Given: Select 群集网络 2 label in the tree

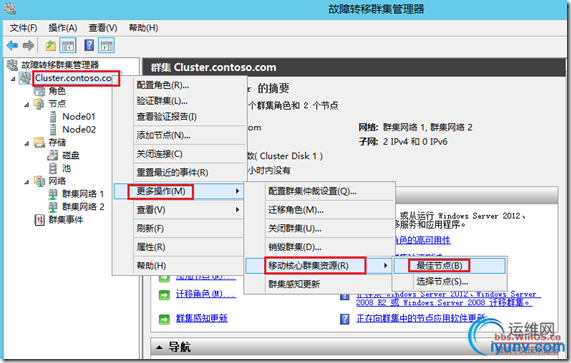Looking at the screenshot, I should [x=83, y=207].
